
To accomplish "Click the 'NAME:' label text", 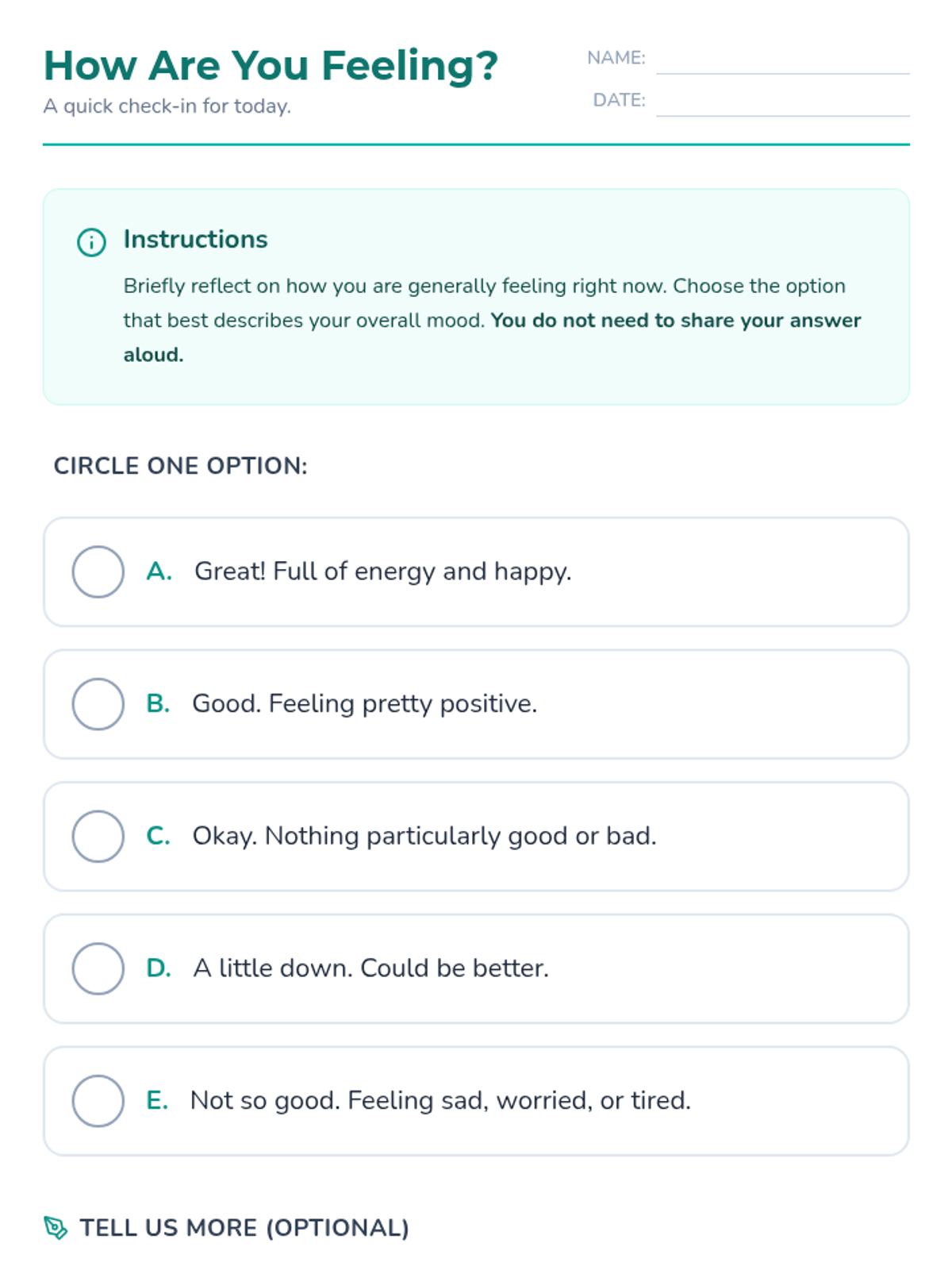I will pos(616,58).
